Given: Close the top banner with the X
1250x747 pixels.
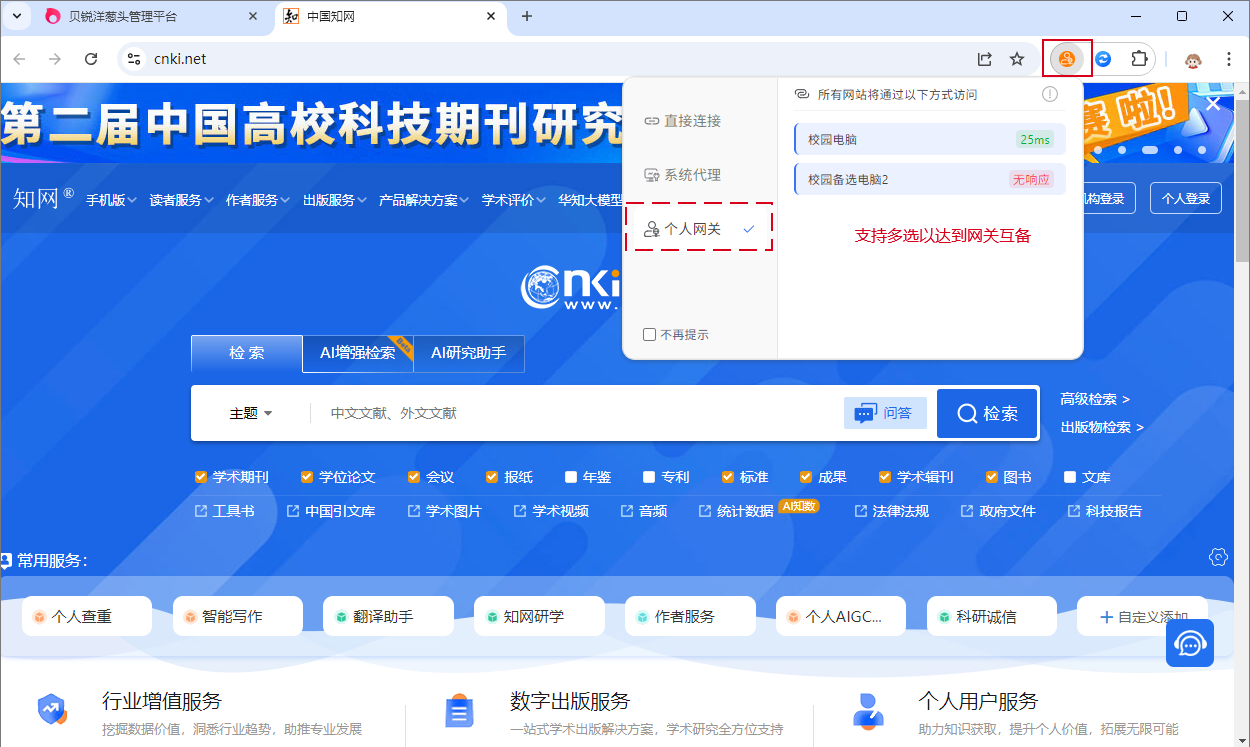Looking at the screenshot, I should pos(1213,103).
